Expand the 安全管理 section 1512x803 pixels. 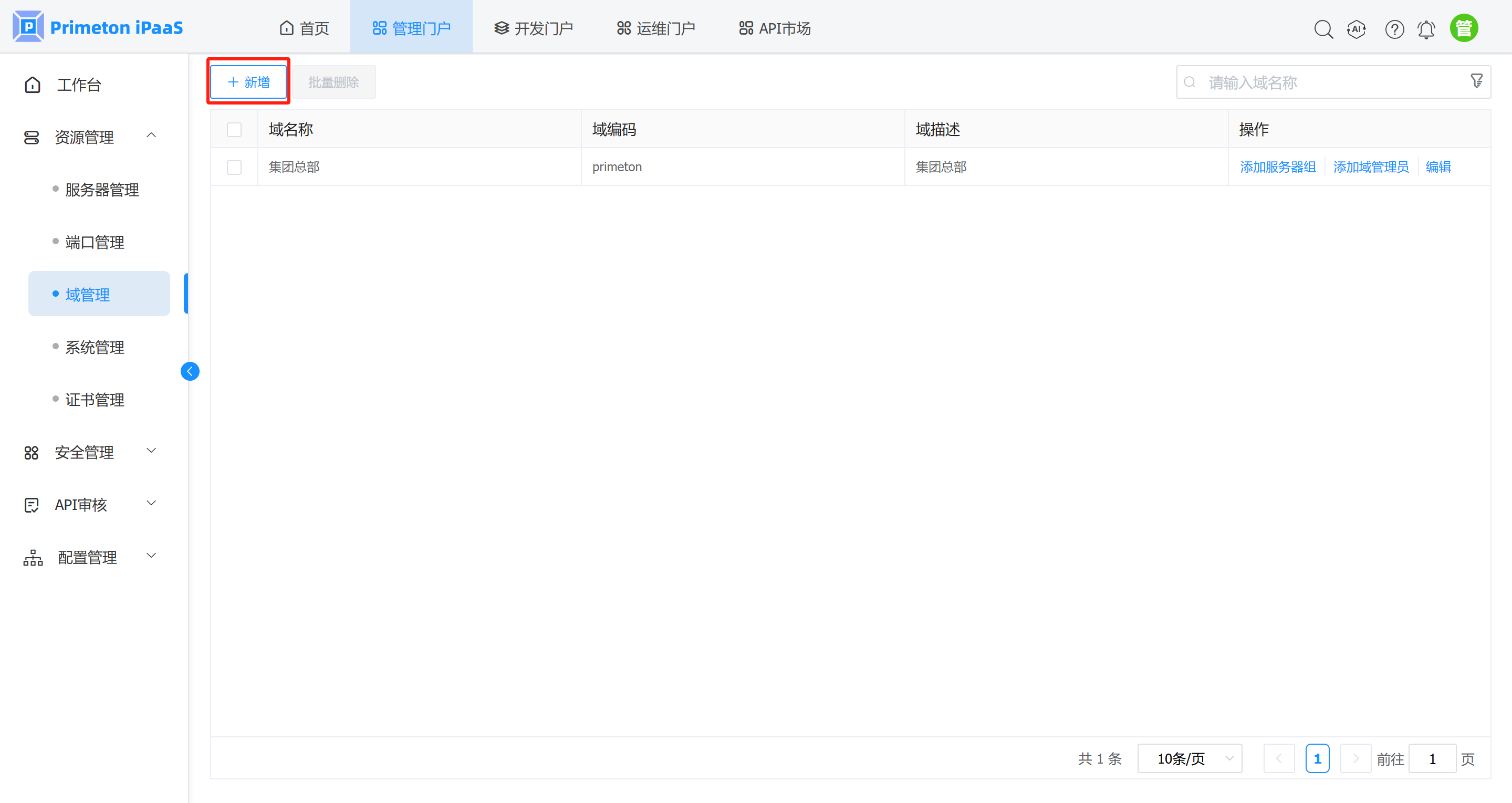point(85,452)
